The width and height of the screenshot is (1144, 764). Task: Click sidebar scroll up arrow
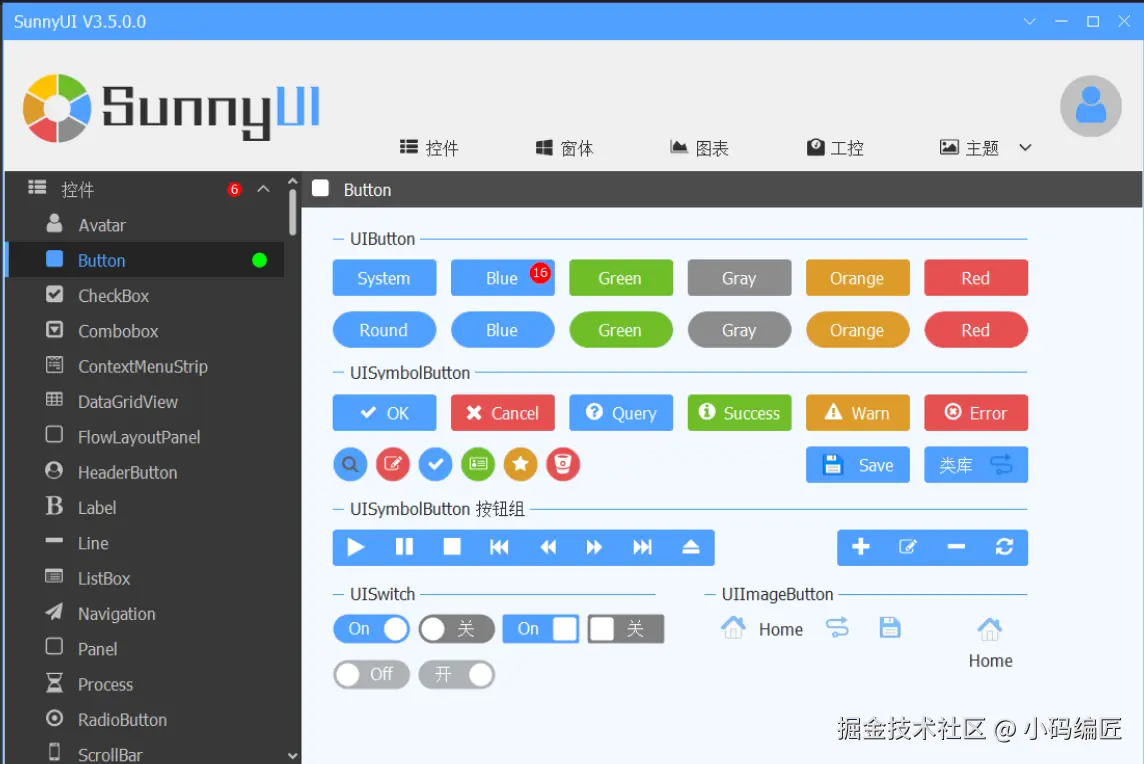click(293, 181)
